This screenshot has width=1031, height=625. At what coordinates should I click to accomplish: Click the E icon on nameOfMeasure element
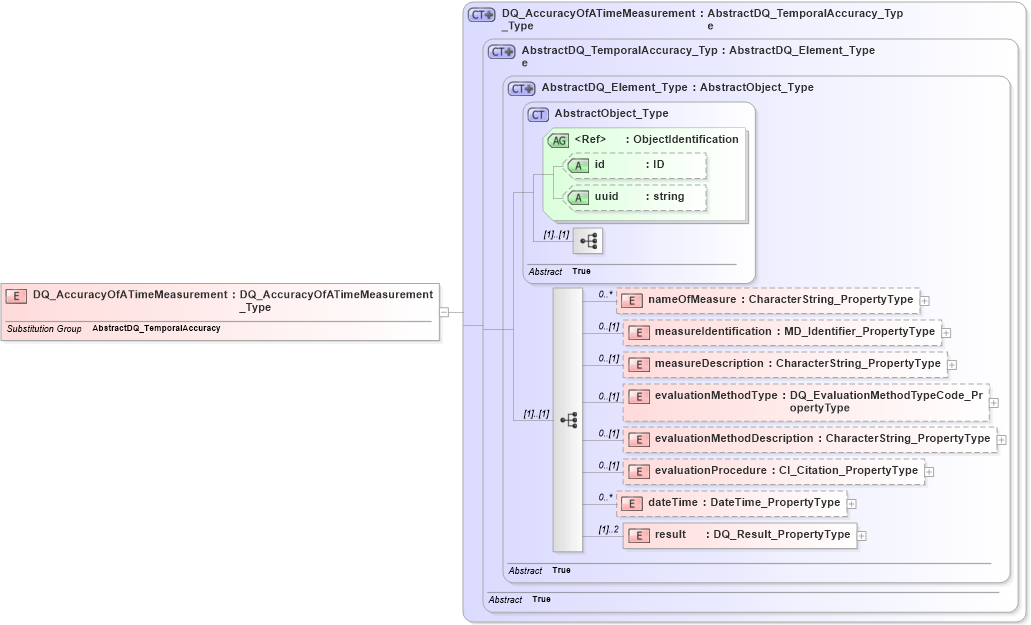click(x=631, y=300)
